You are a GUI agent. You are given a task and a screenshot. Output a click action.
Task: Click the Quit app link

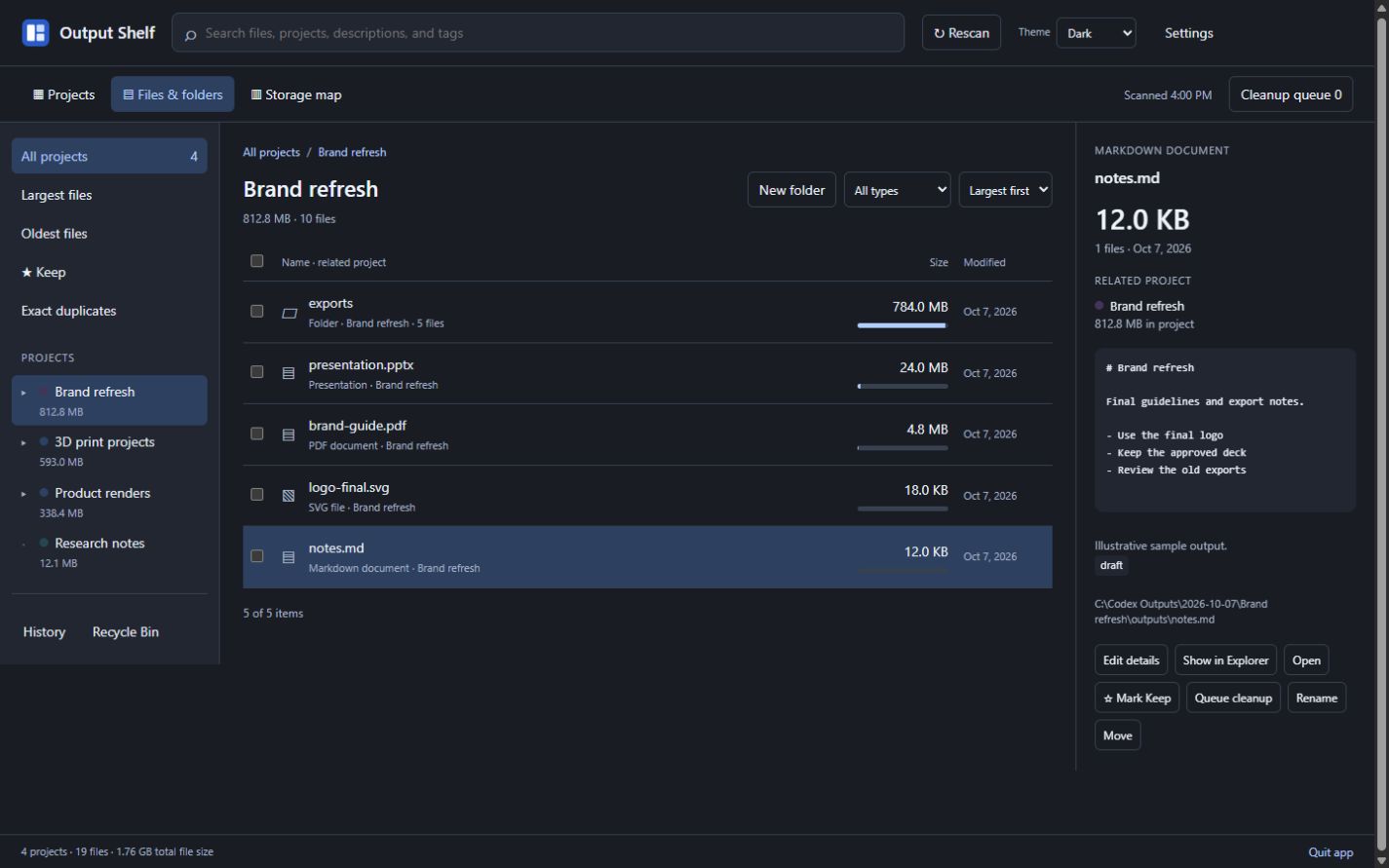(1331, 852)
